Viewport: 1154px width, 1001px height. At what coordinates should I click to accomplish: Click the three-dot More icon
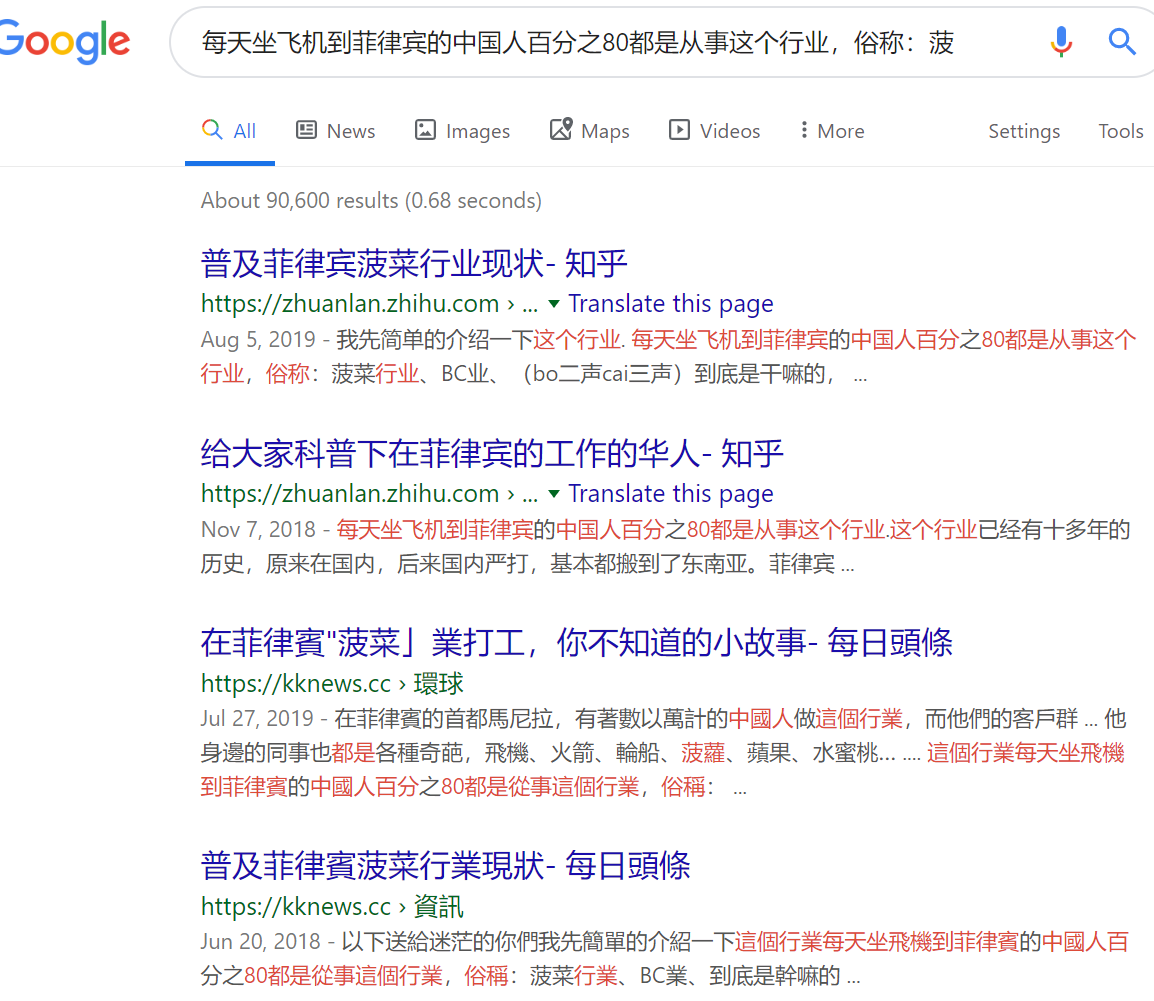[804, 130]
